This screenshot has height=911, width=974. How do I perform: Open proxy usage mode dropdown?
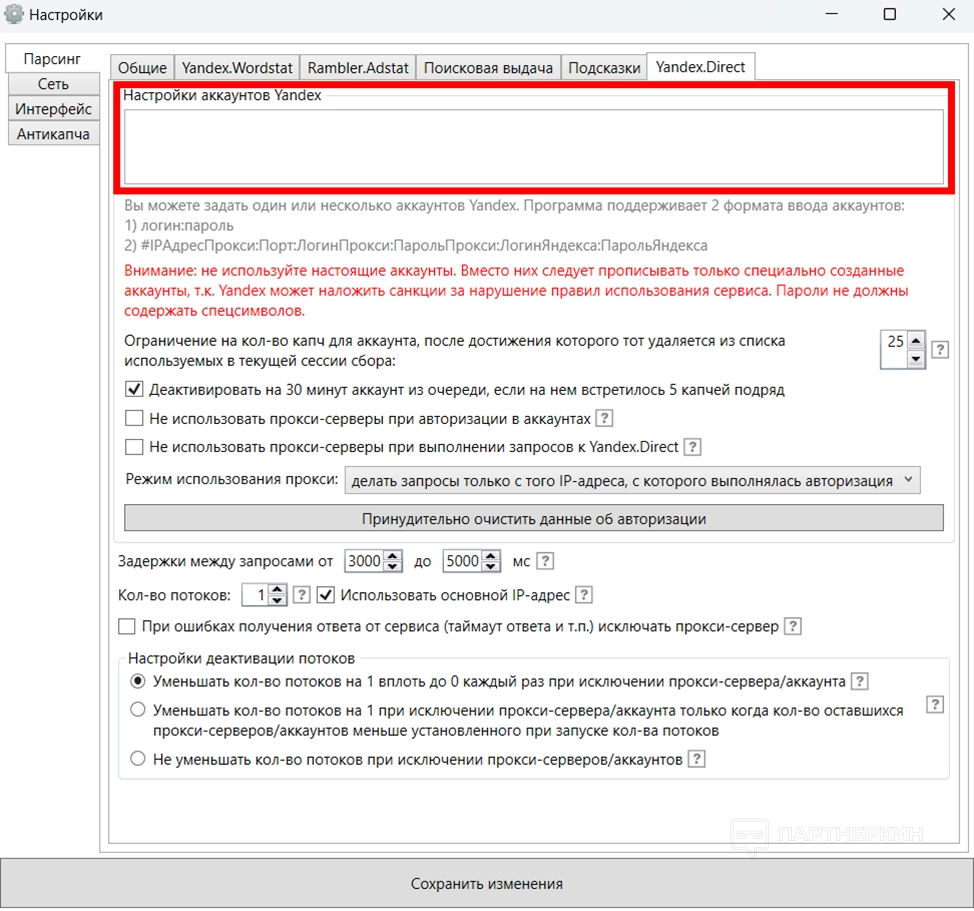point(632,481)
